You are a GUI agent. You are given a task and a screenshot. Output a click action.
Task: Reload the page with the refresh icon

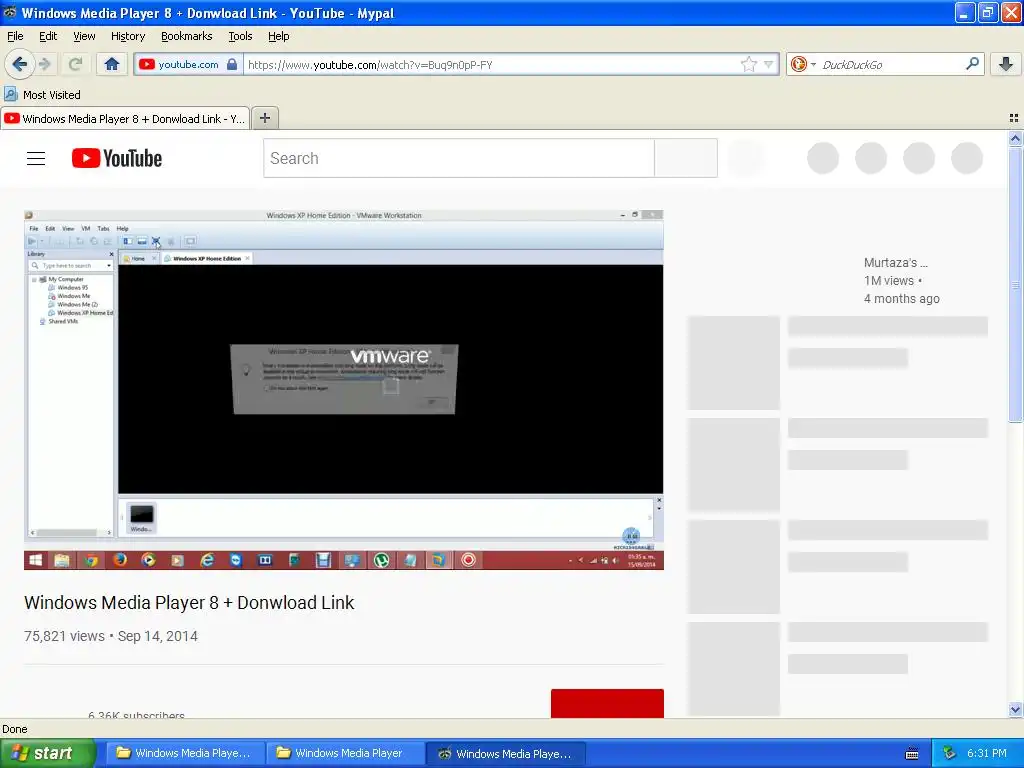(x=75, y=64)
